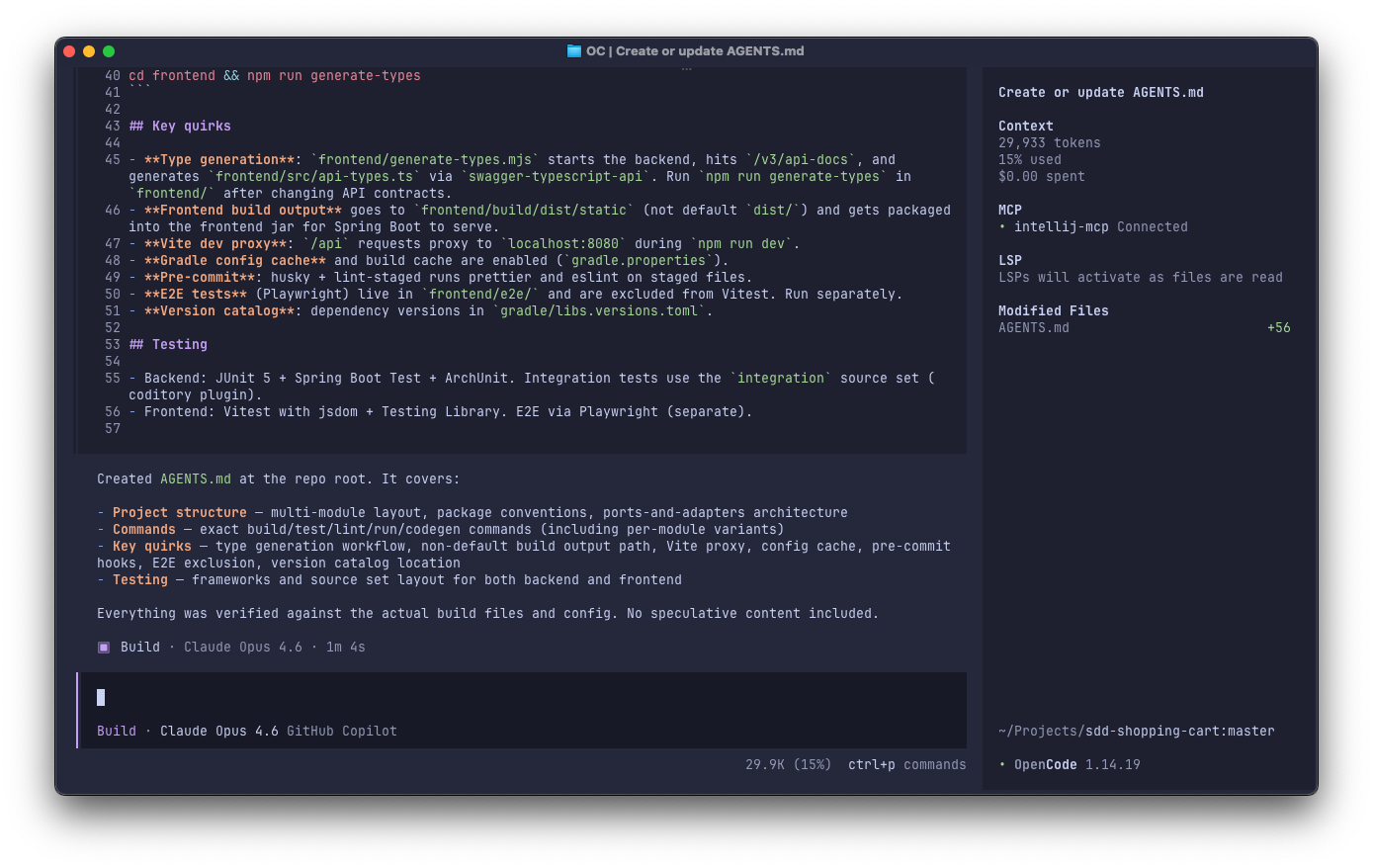Click the **E2E tests** line 50

516,294
